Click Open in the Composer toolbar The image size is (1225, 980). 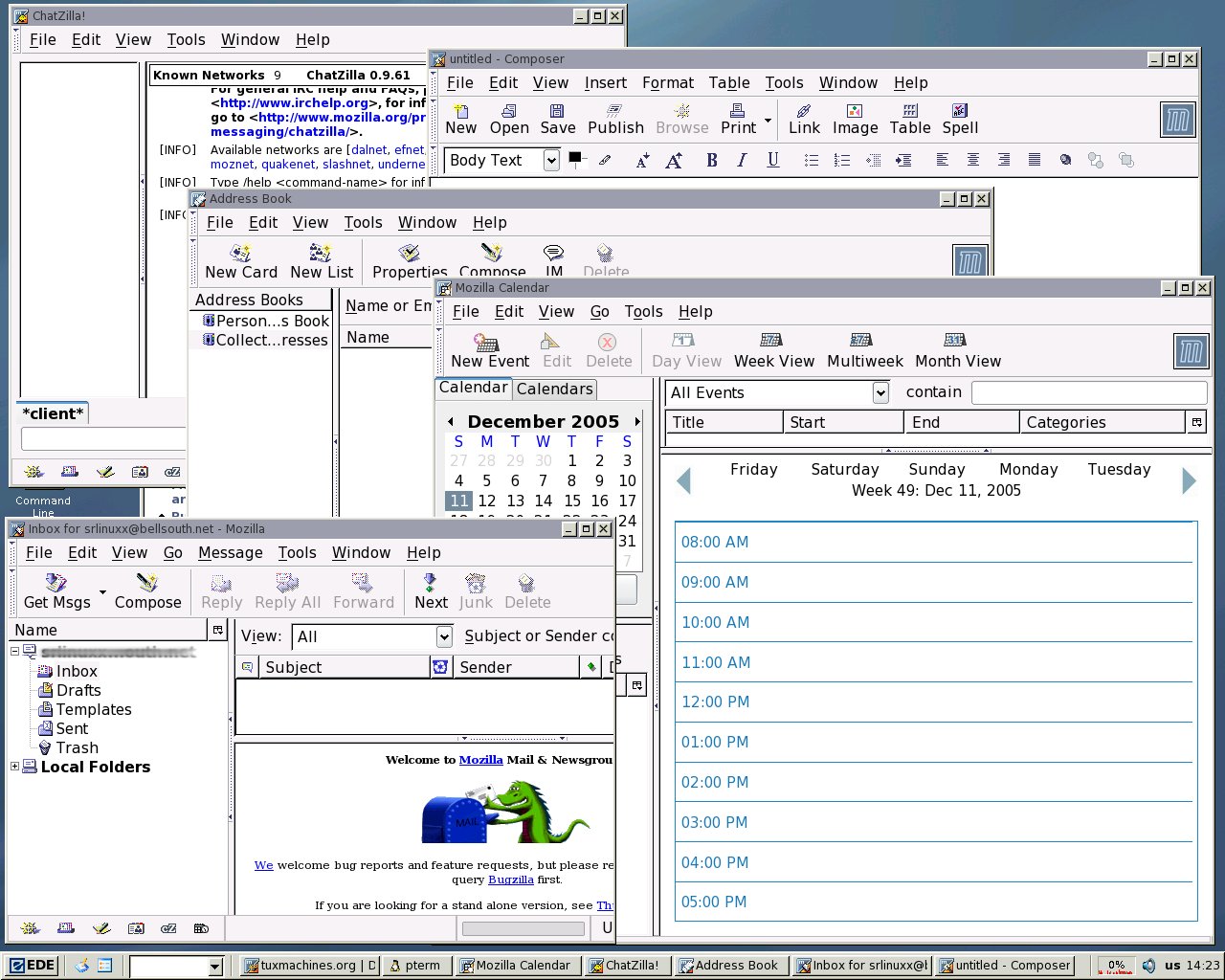pos(509,120)
